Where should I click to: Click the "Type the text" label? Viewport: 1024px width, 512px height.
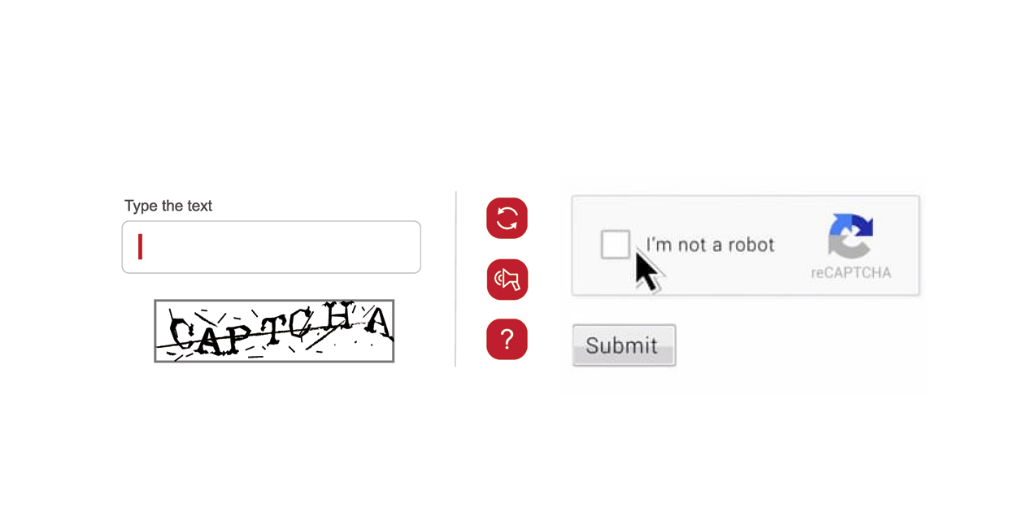click(168, 206)
